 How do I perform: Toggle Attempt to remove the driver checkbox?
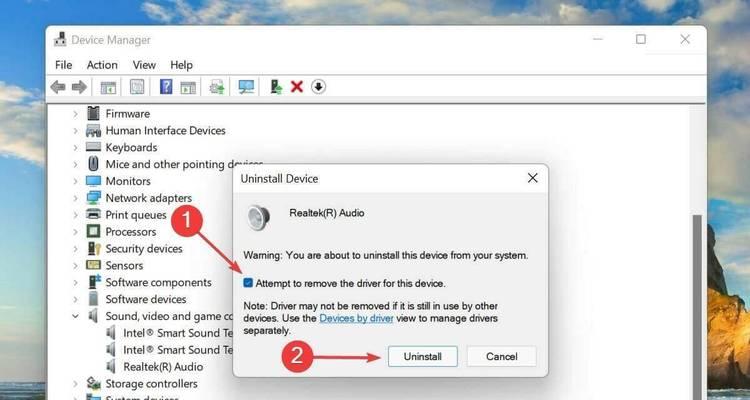(x=248, y=283)
